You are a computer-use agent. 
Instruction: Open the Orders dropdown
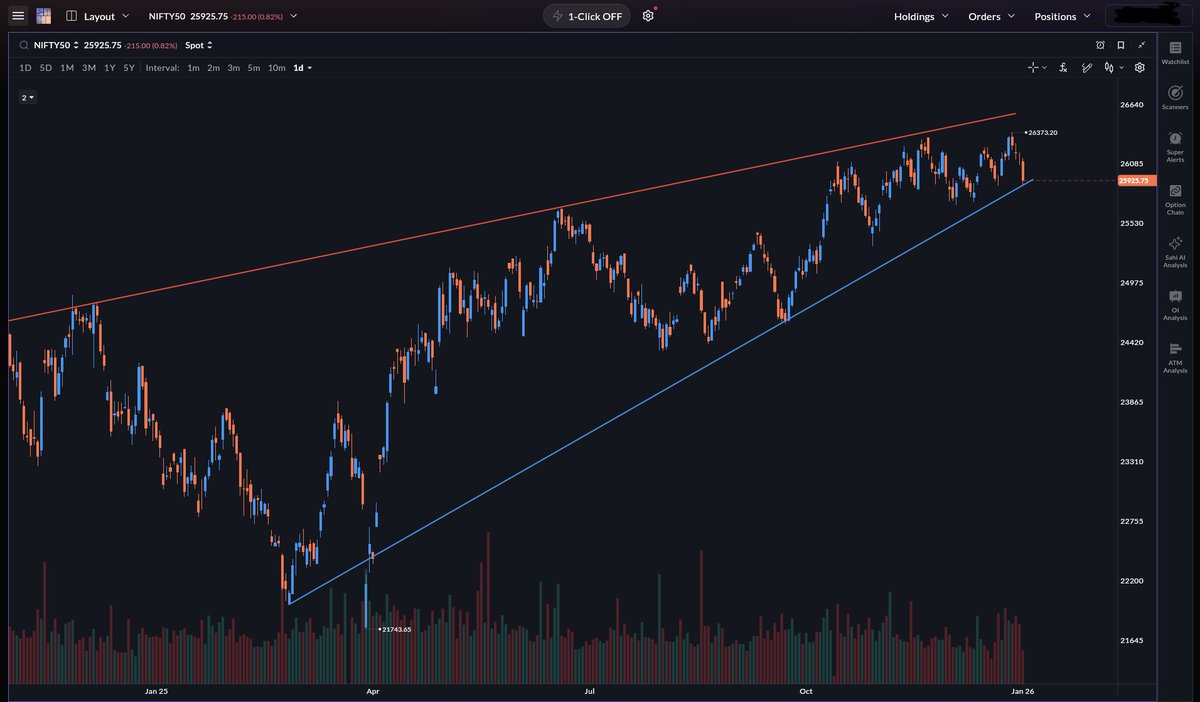coord(991,16)
